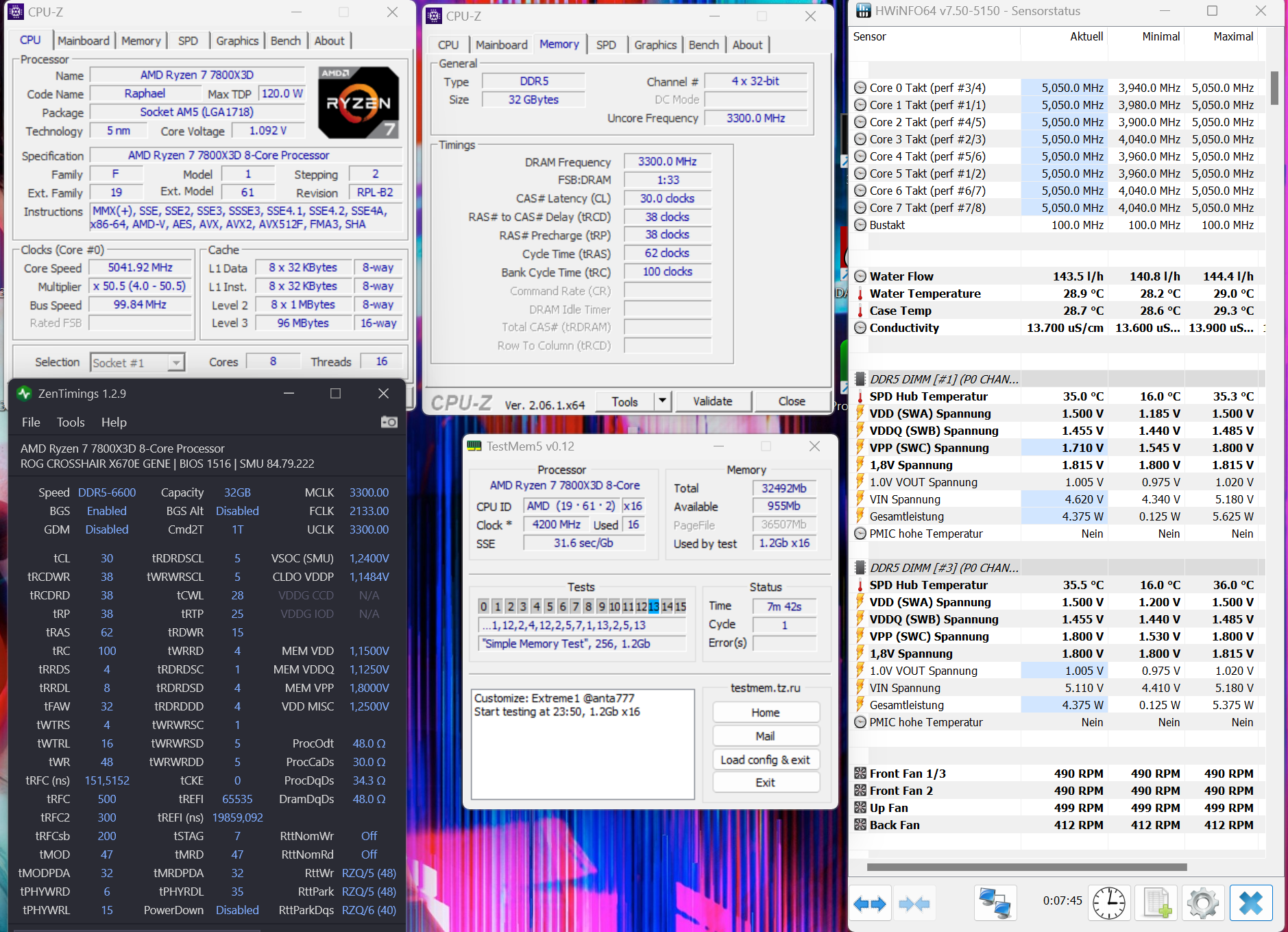Click the fan icon beside Up Fan
The height and width of the screenshot is (932, 1288).
pos(860,808)
